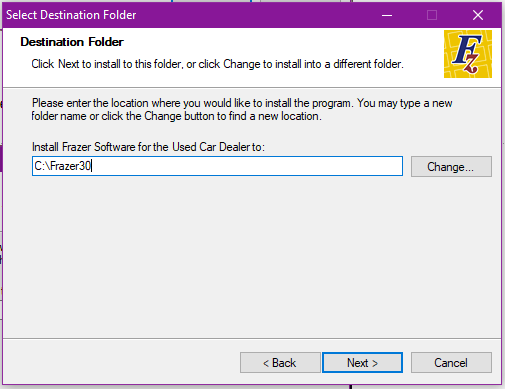This screenshot has height=389, width=505.
Task: Place cursor on C:\Frazer30 path text
Action: coord(62,166)
